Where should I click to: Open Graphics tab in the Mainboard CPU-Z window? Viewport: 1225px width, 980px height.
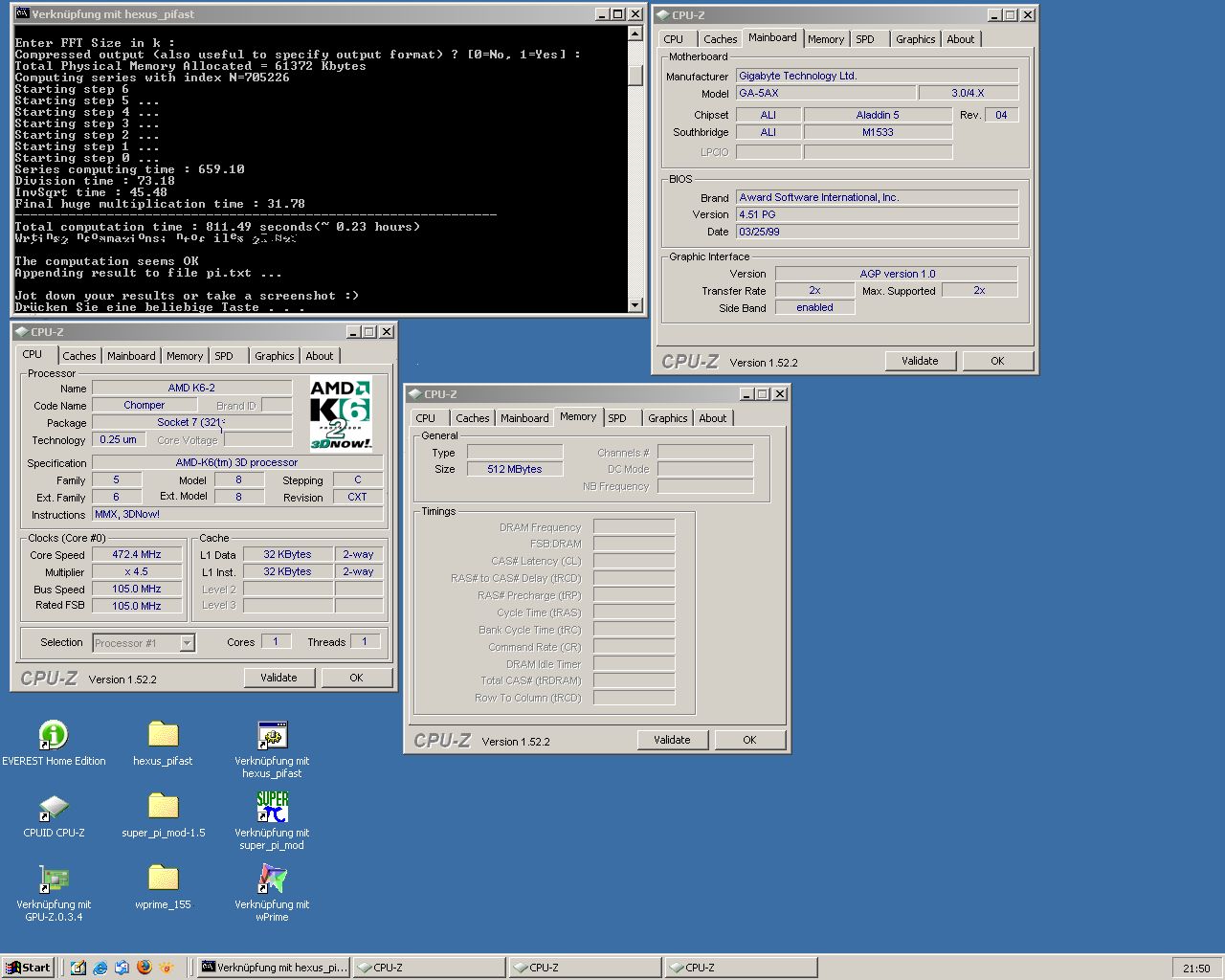pos(916,39)
